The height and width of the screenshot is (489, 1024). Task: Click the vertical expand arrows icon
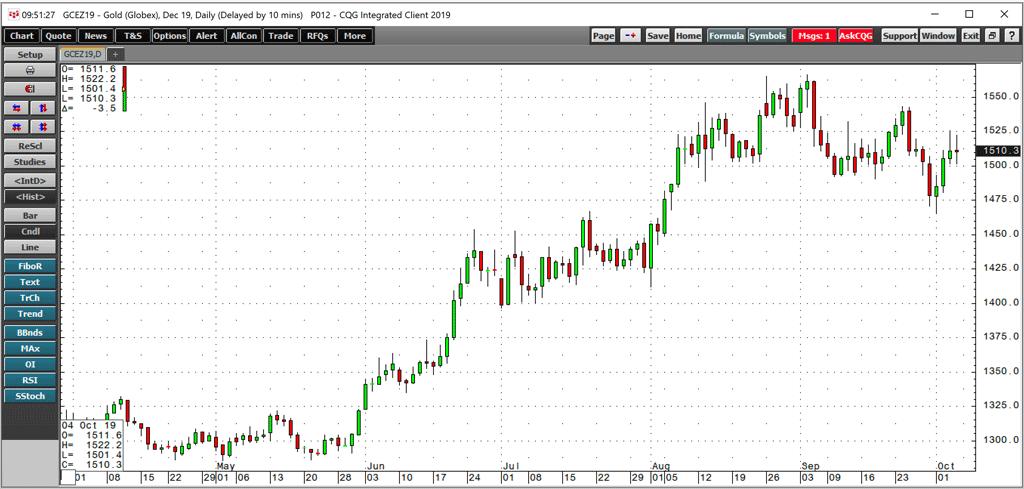pyautogui.click(x=43, y=108)
